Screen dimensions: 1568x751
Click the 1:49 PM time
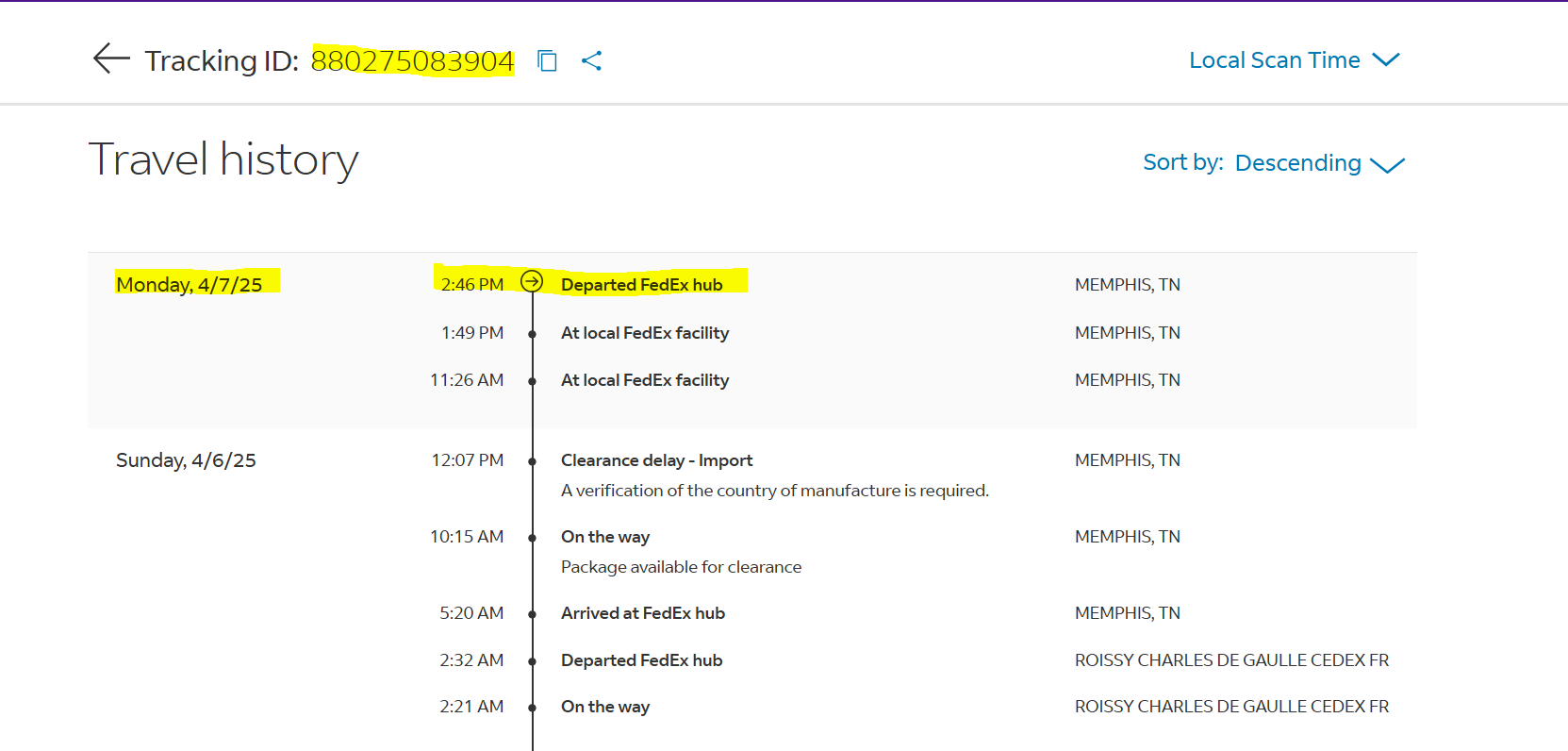click(x=472, y=332)
